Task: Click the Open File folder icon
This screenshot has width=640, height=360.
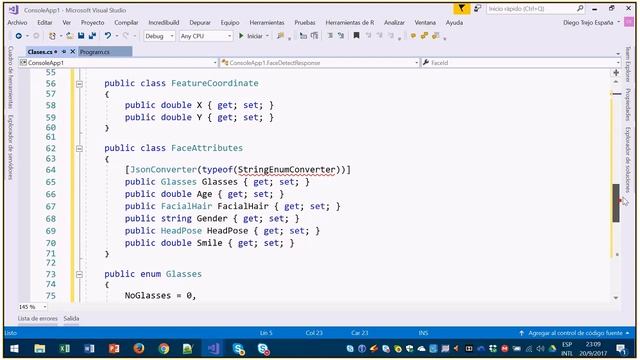Action: 70,36
